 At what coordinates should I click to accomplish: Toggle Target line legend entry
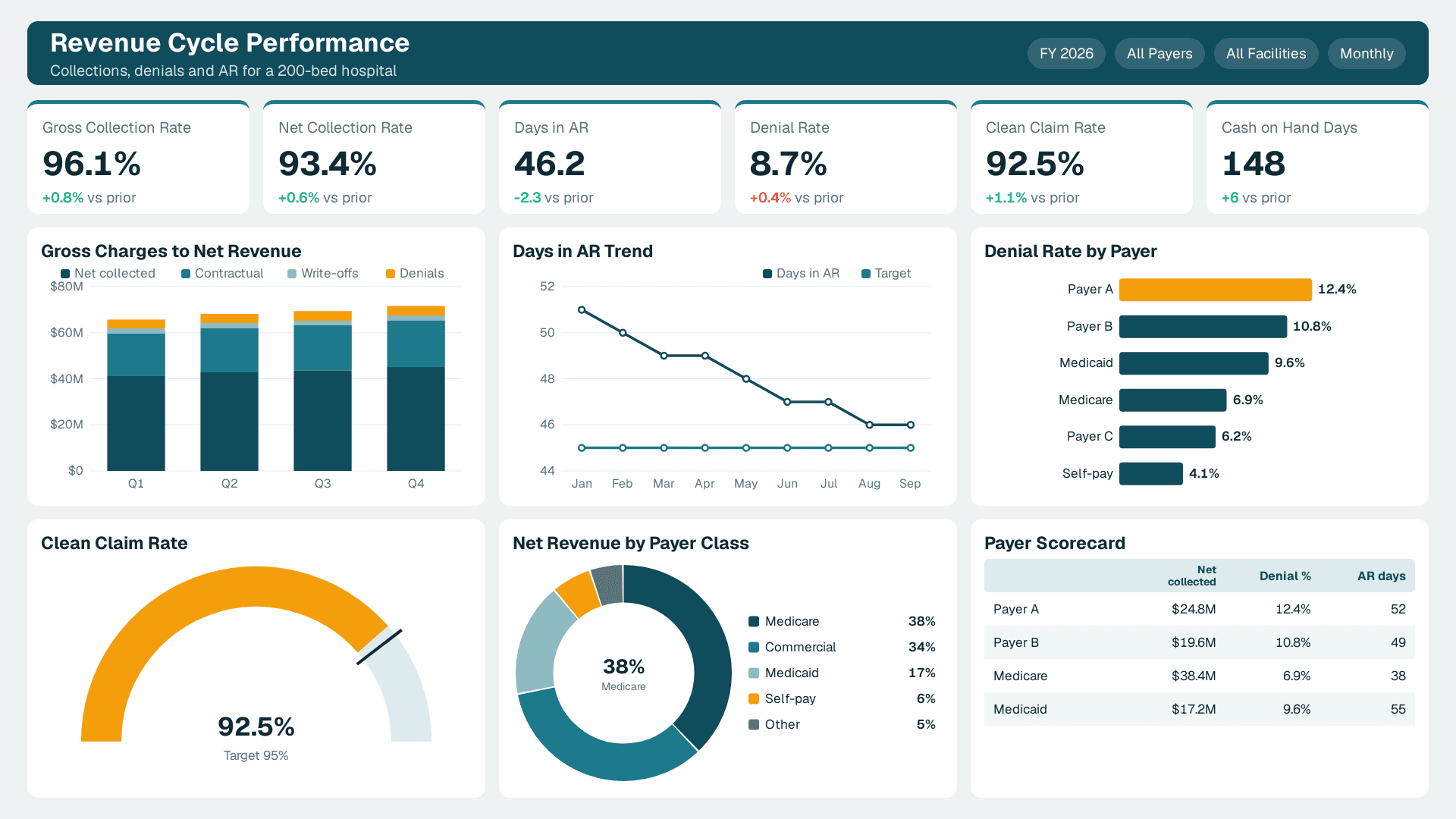pyautogui.click(x=886, y=273)
